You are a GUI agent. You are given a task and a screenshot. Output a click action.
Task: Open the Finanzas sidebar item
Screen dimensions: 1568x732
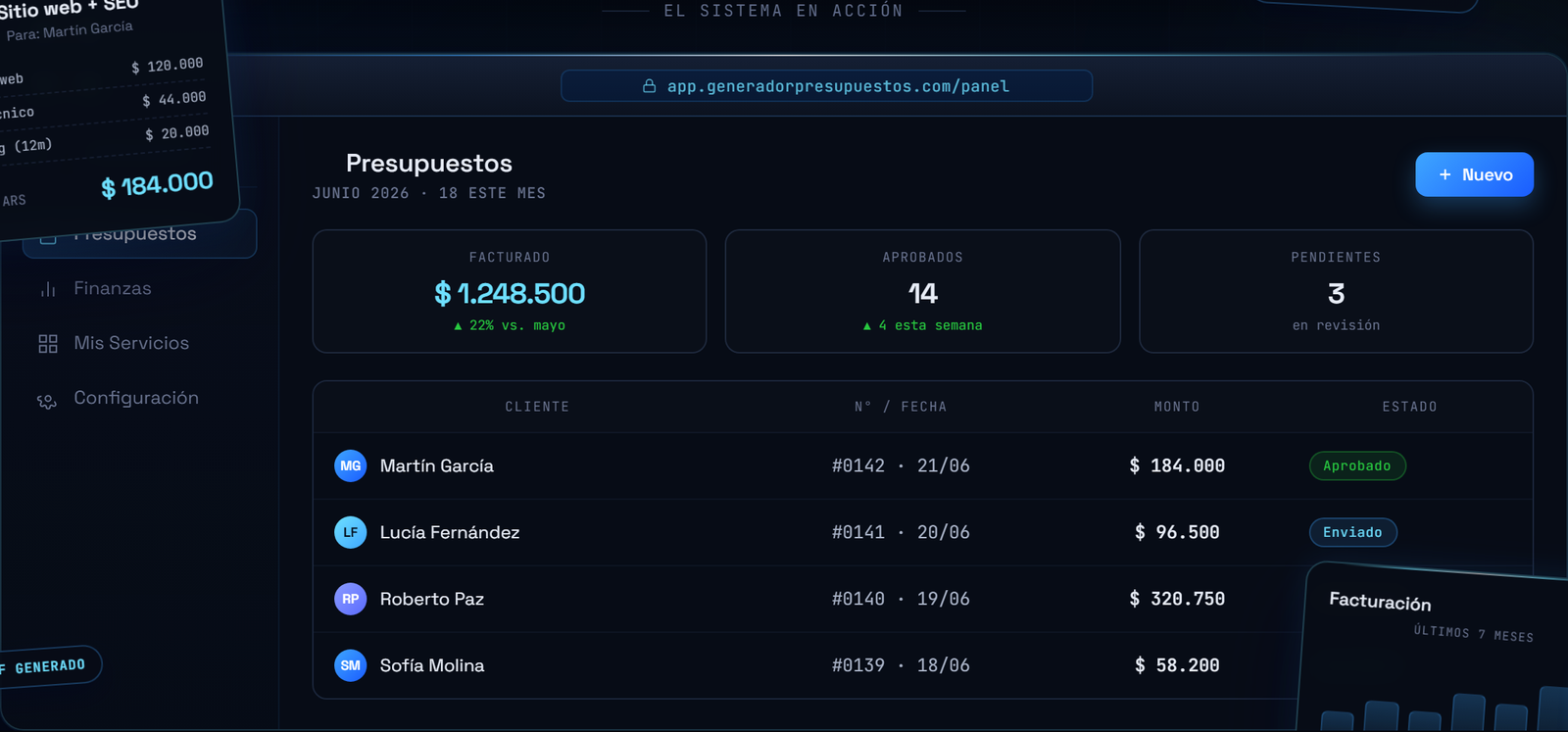pyautogui.click(x=138, y=288)
